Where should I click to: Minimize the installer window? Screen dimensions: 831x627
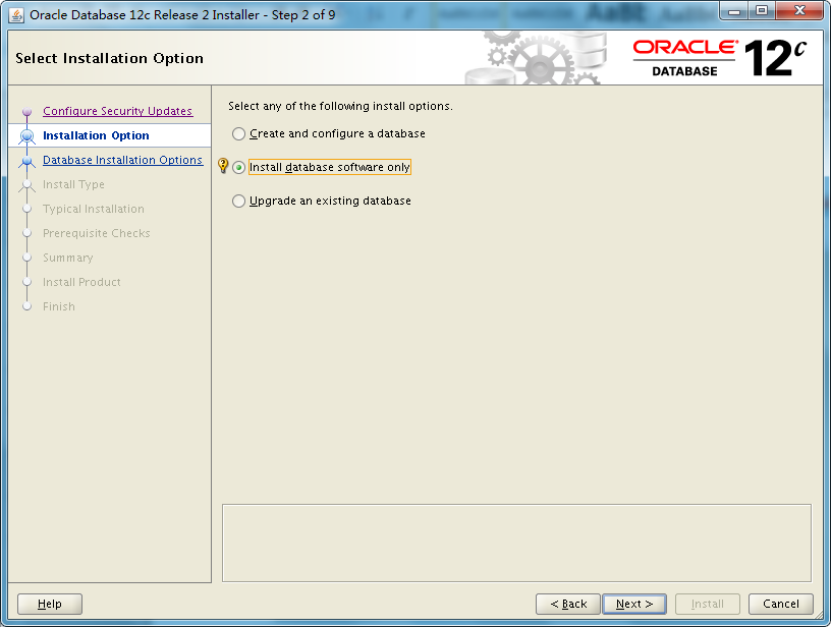coord(737,11)
